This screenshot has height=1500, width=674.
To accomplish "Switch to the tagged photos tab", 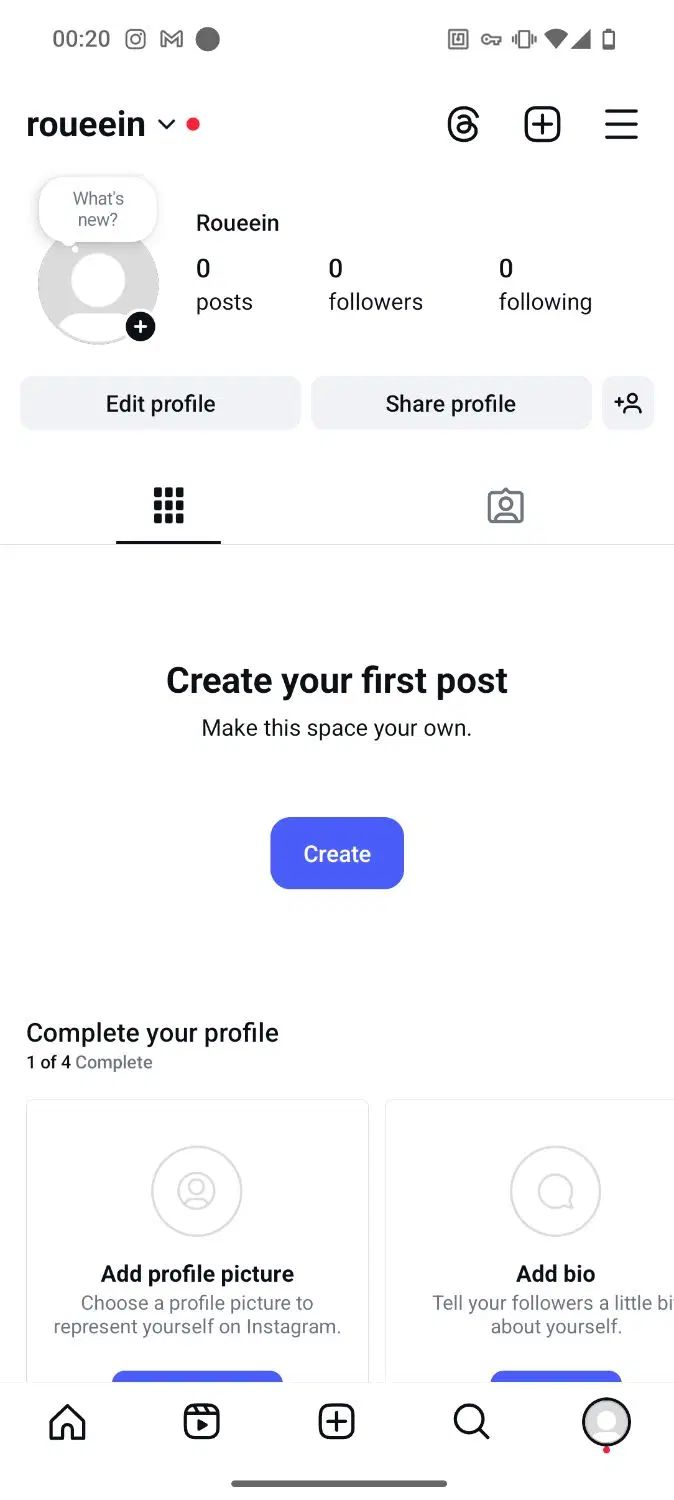I will (x=505, y=506).
